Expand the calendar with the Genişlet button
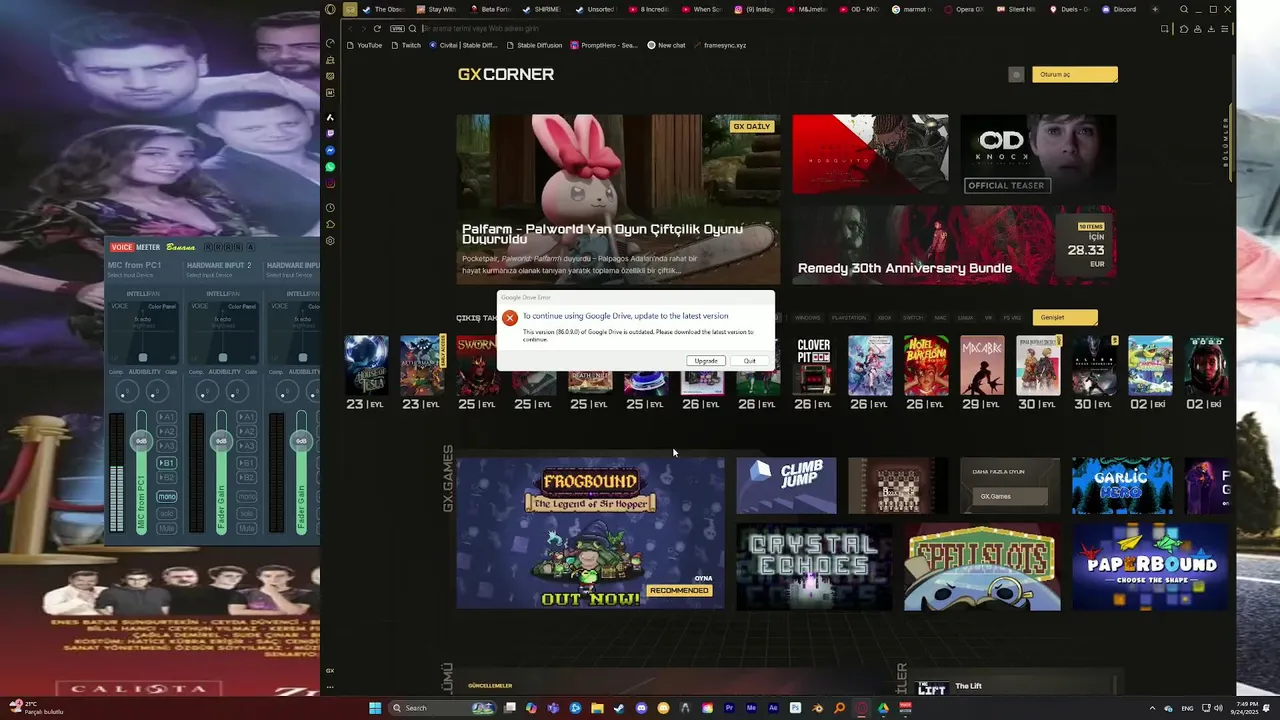Image resolution: width=1280 pixels, height=720 pixels. (x=1065, y=317)
